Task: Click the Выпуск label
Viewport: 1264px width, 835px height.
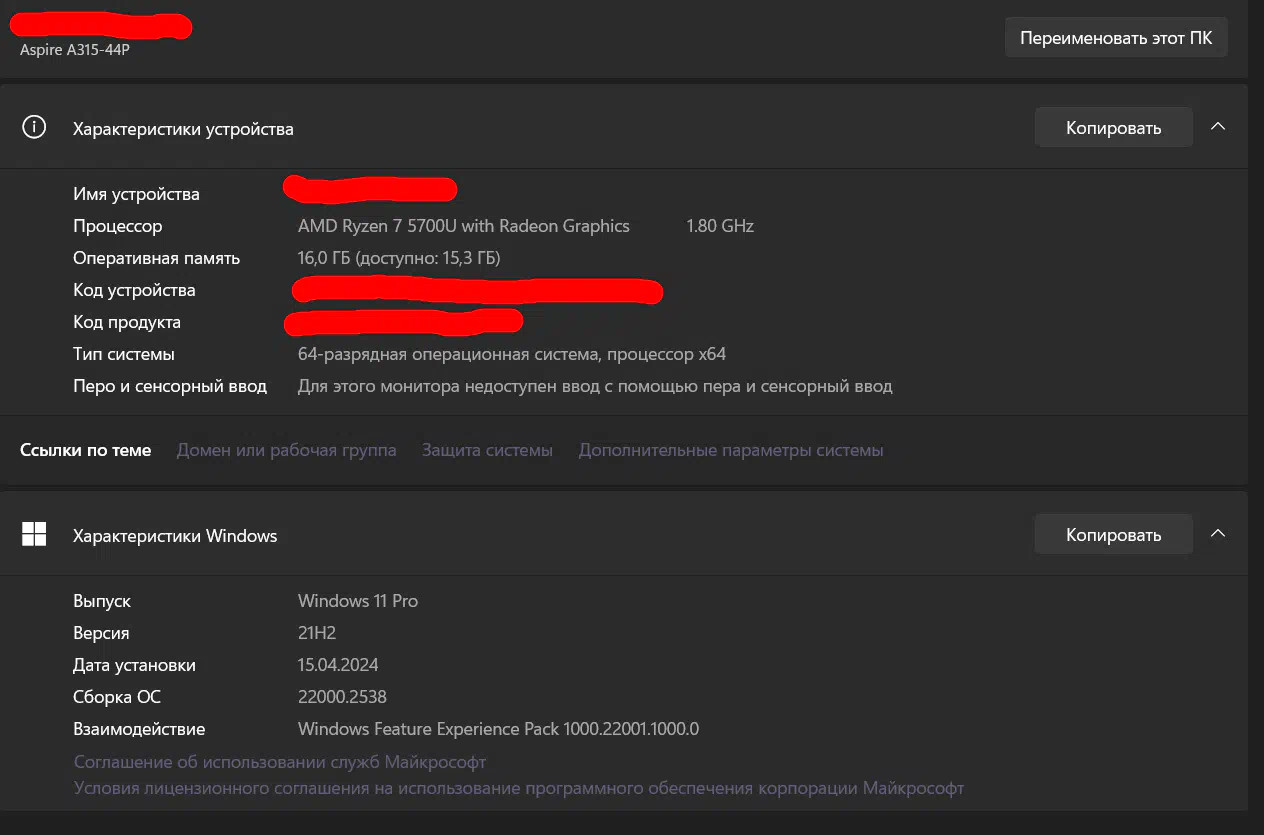Action: pos(102,601)
